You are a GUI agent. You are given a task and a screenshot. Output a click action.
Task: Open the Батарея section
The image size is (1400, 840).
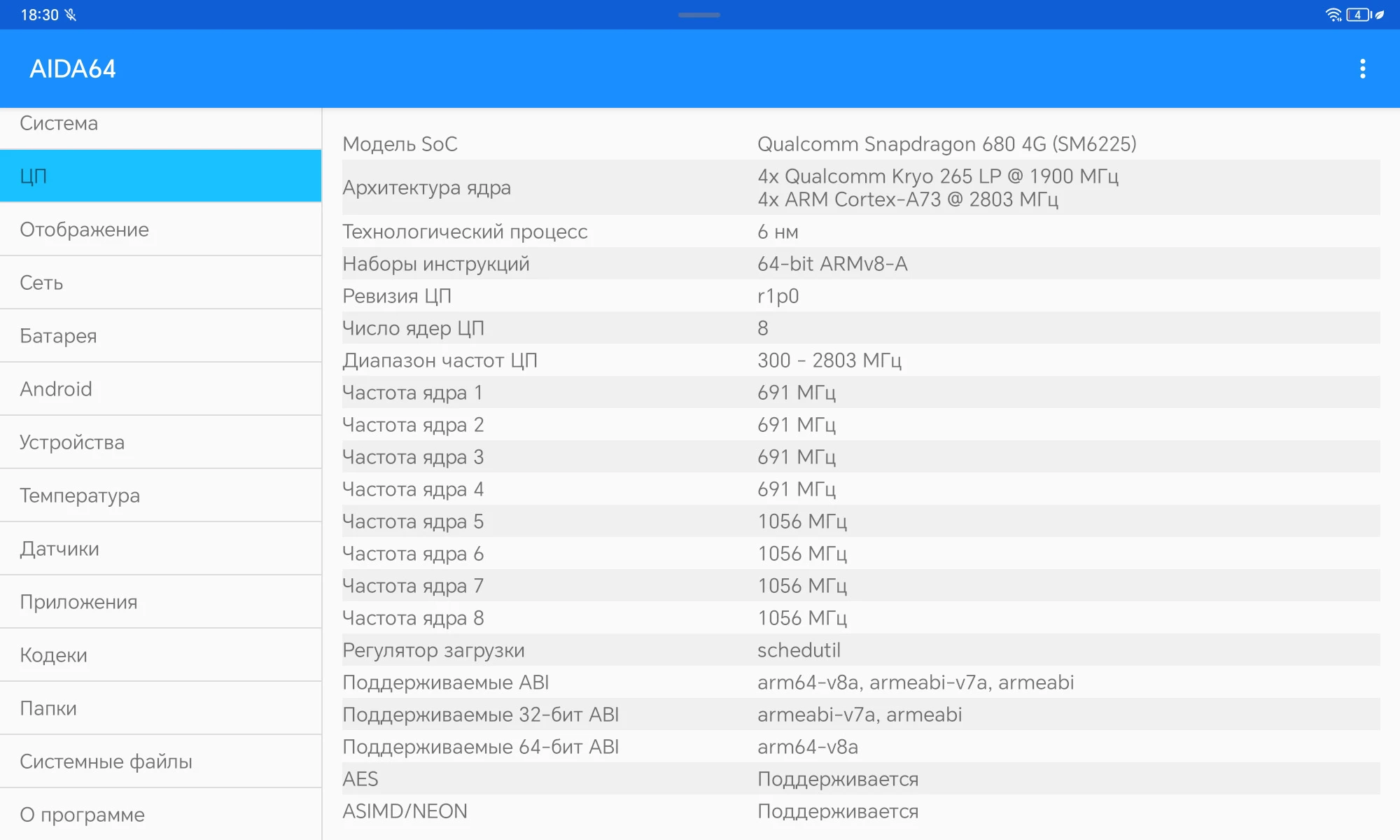click(161, 335)
